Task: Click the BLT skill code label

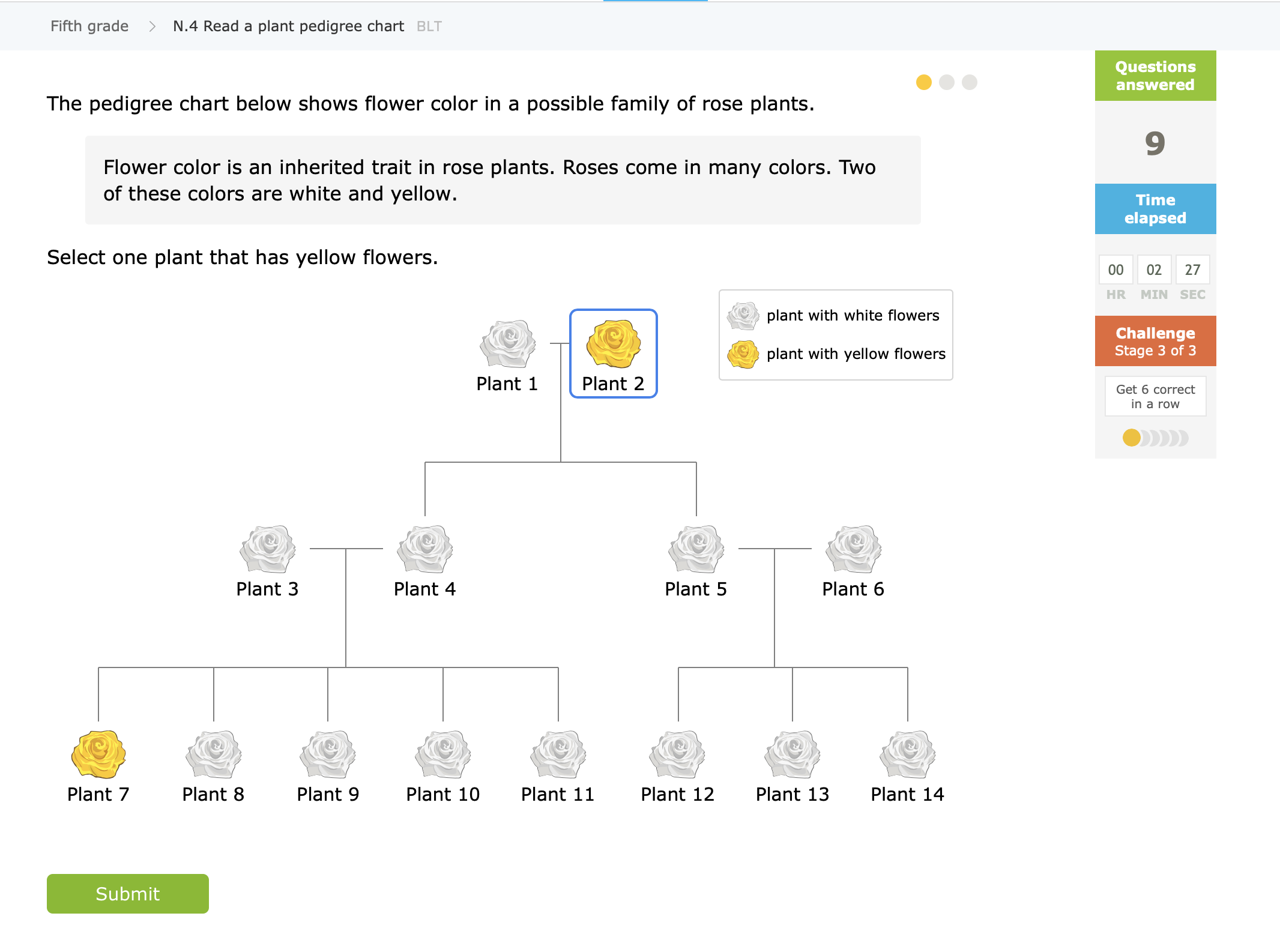Action: coord(429,26)
